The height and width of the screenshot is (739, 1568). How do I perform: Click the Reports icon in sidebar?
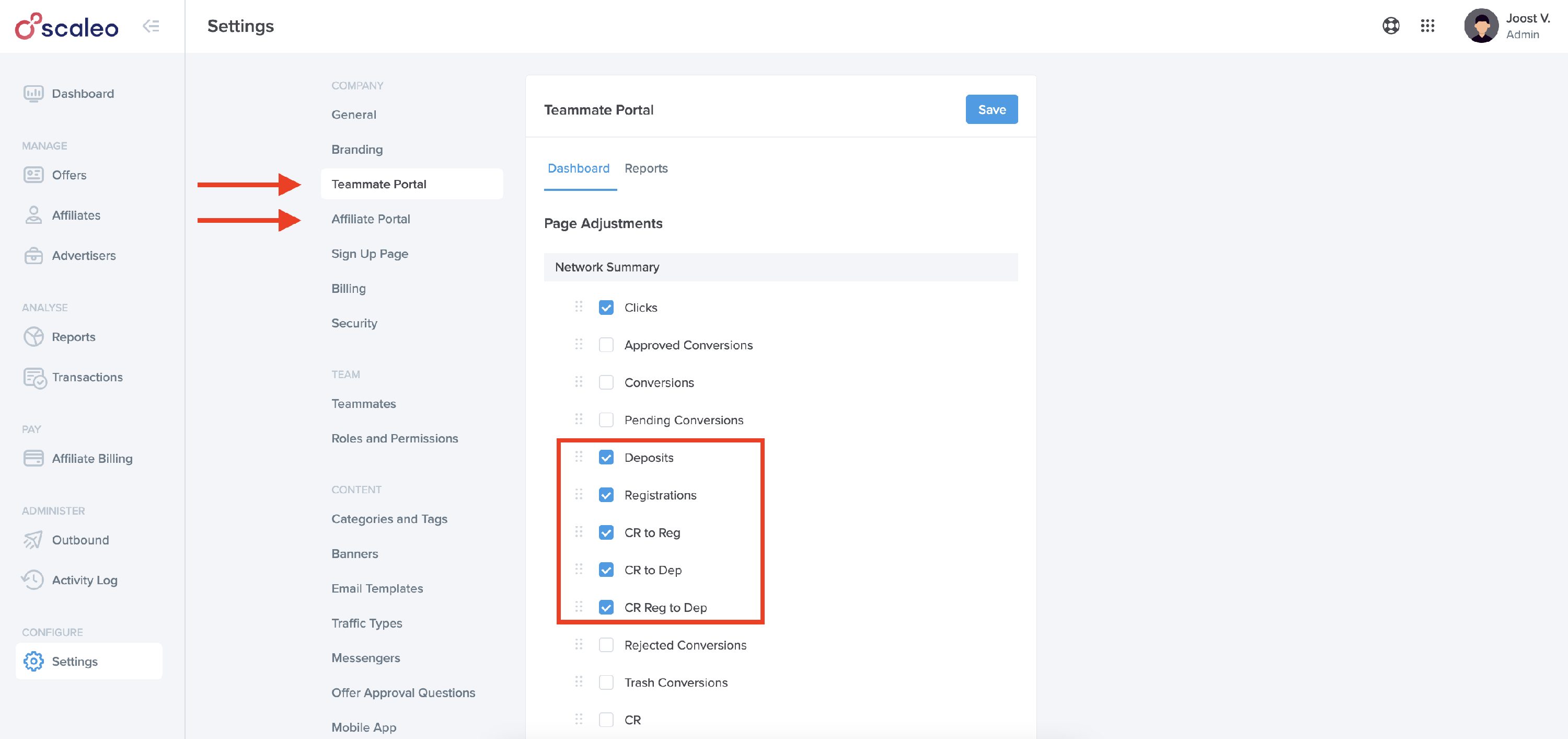pos(33,336)
